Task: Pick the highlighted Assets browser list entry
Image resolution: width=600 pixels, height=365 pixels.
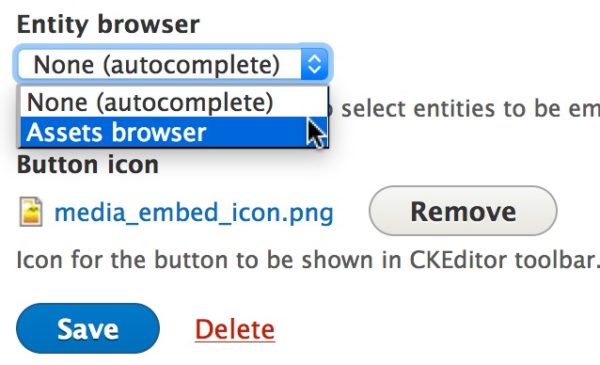Action: pyautogui.click(x=174, y=132)
